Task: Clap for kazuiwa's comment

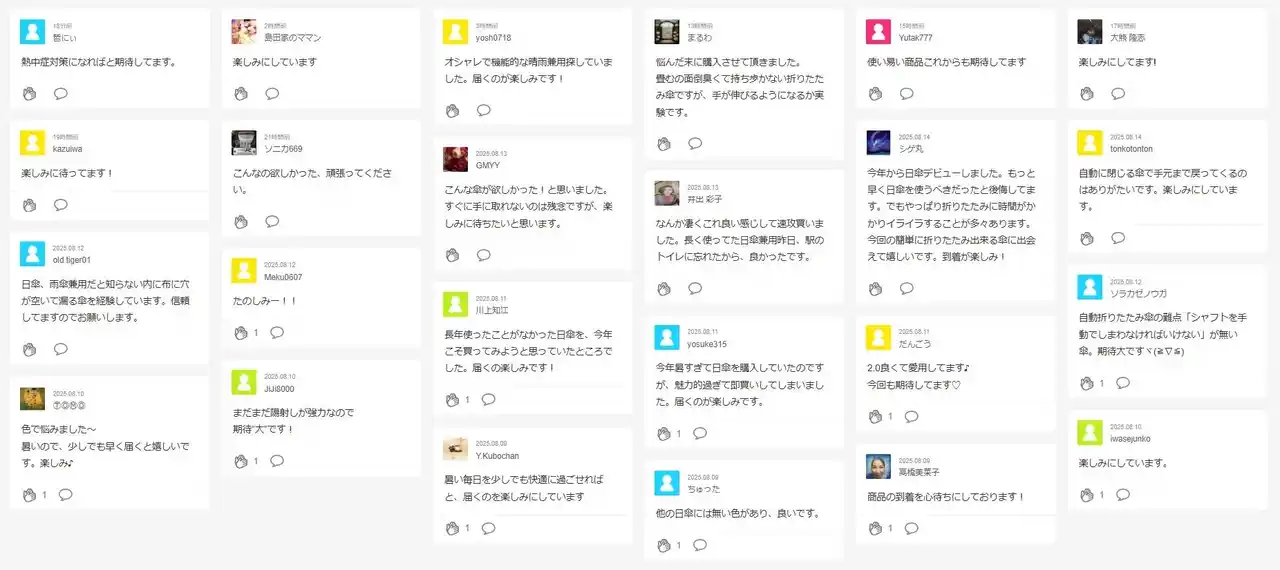Action: click(x=29, y=205)
